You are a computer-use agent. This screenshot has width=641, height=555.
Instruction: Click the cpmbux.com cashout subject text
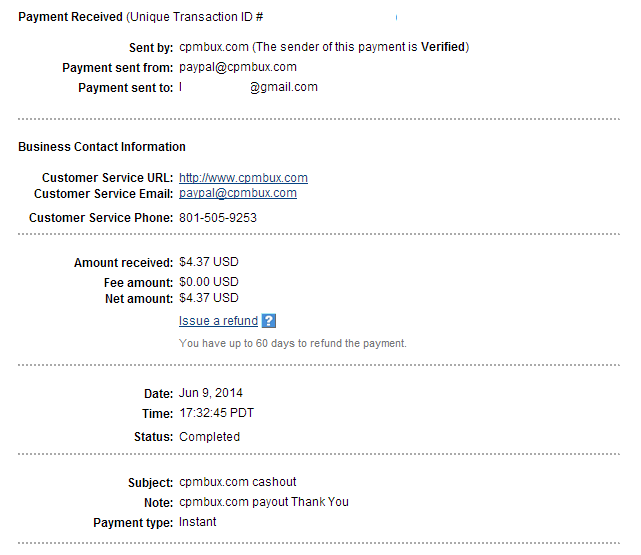238,482
